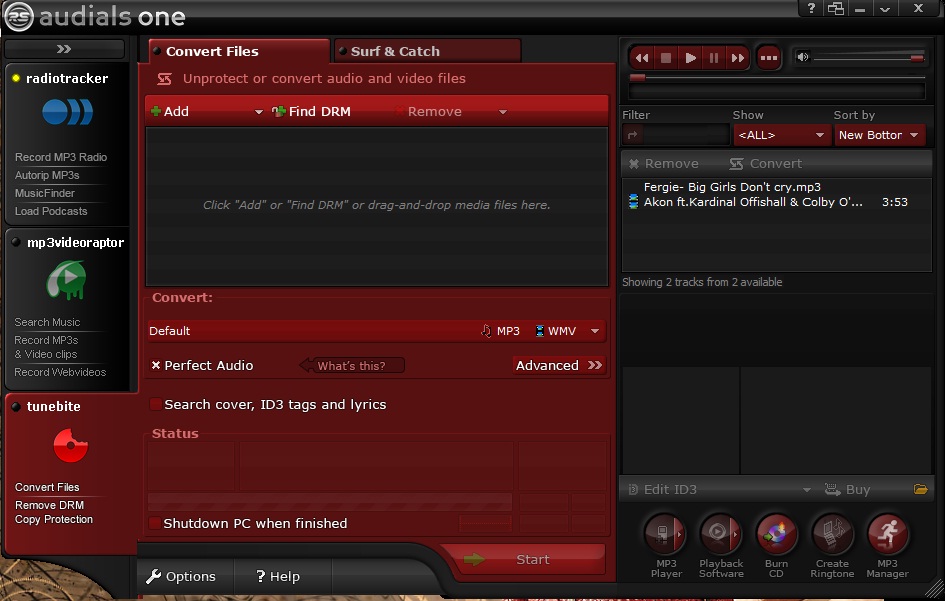This screenshot has width=945, height=601.
Task: Click the Find DRM button
Action: tap(311, 112)
